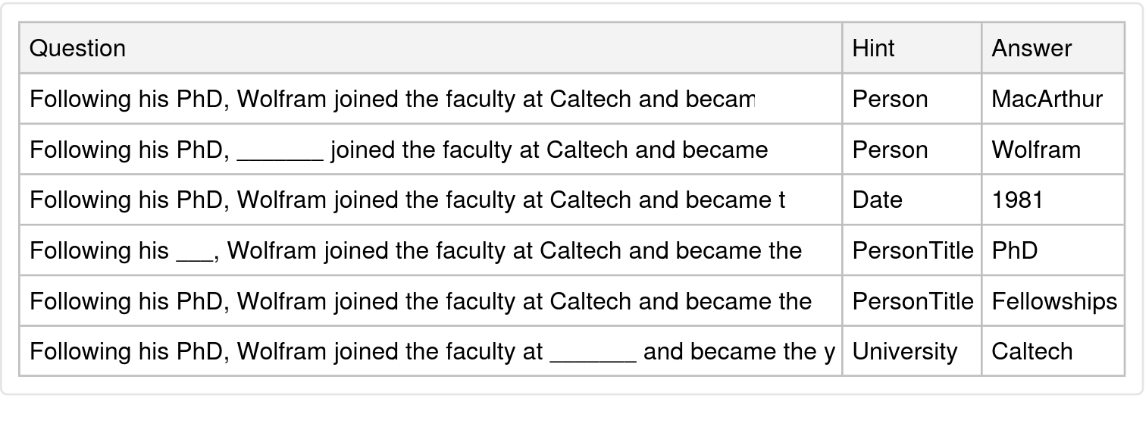Select PersonTitle hint in the PhD row
Viewport: 1146px width, 428px height.
coord(910,251)
